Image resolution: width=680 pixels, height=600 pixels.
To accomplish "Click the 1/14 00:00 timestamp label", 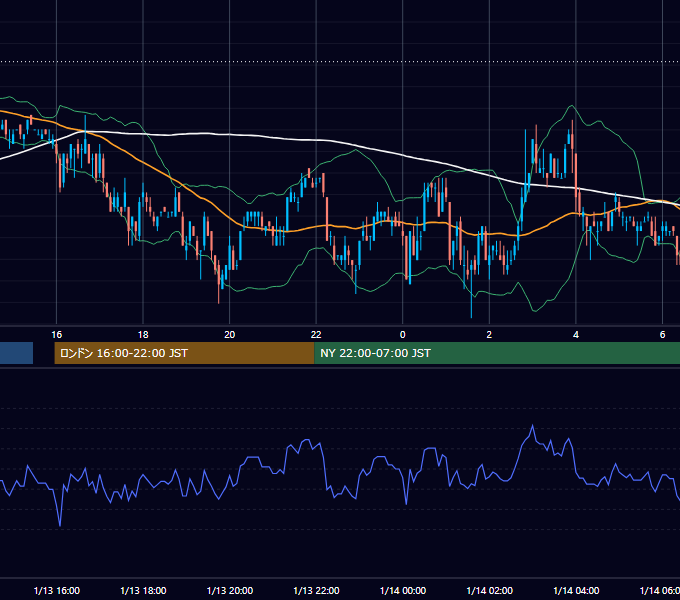I will tap(402, 590).
